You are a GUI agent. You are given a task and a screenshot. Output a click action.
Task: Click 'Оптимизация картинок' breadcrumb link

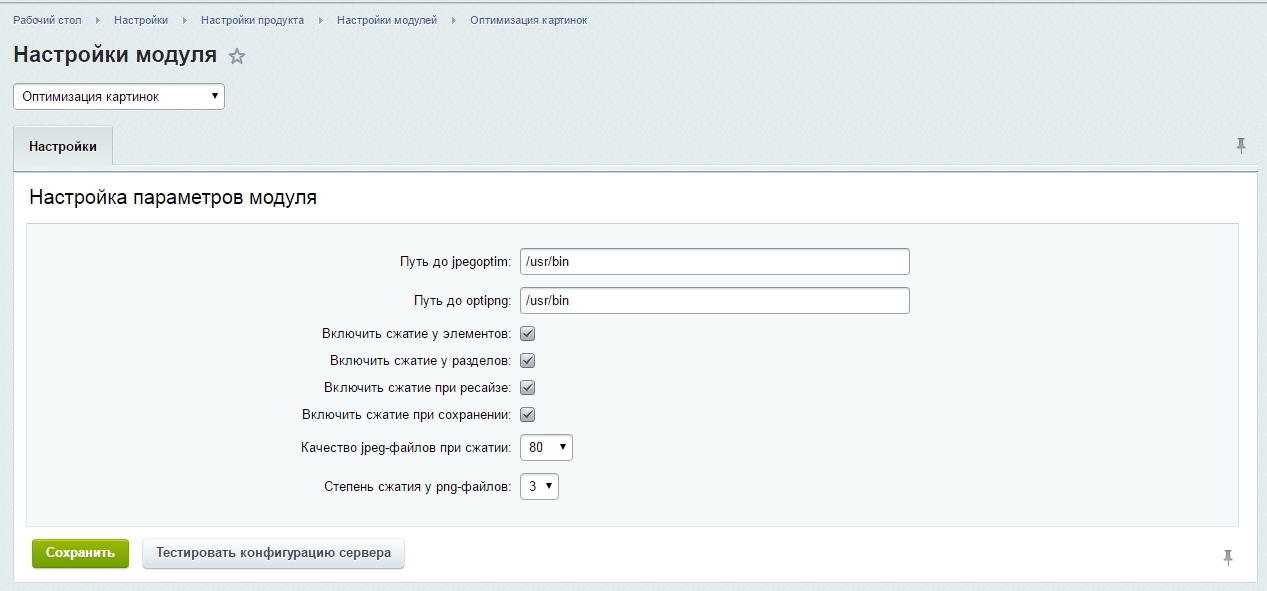[x=528, y=20]
